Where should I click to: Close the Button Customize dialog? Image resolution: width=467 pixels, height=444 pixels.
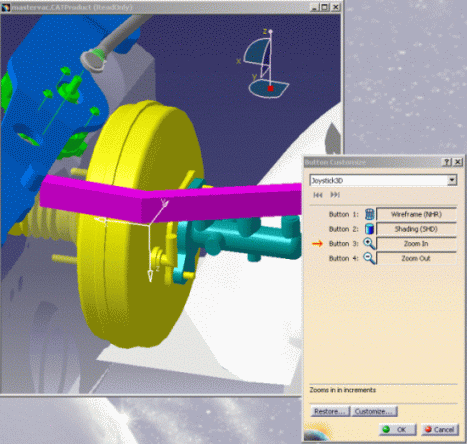coord(458,162)
